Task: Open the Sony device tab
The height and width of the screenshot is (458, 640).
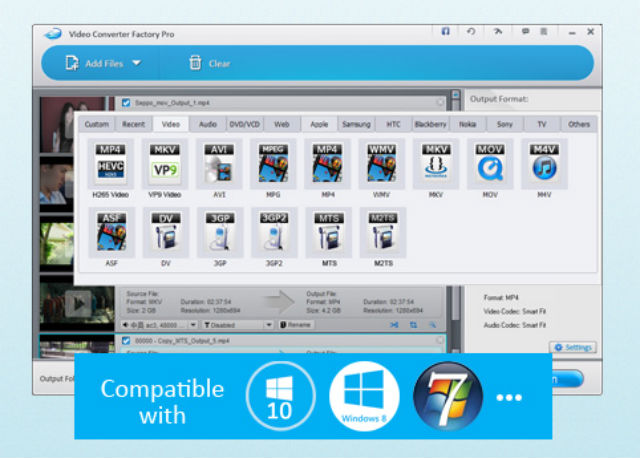Action: pos(505,124)
